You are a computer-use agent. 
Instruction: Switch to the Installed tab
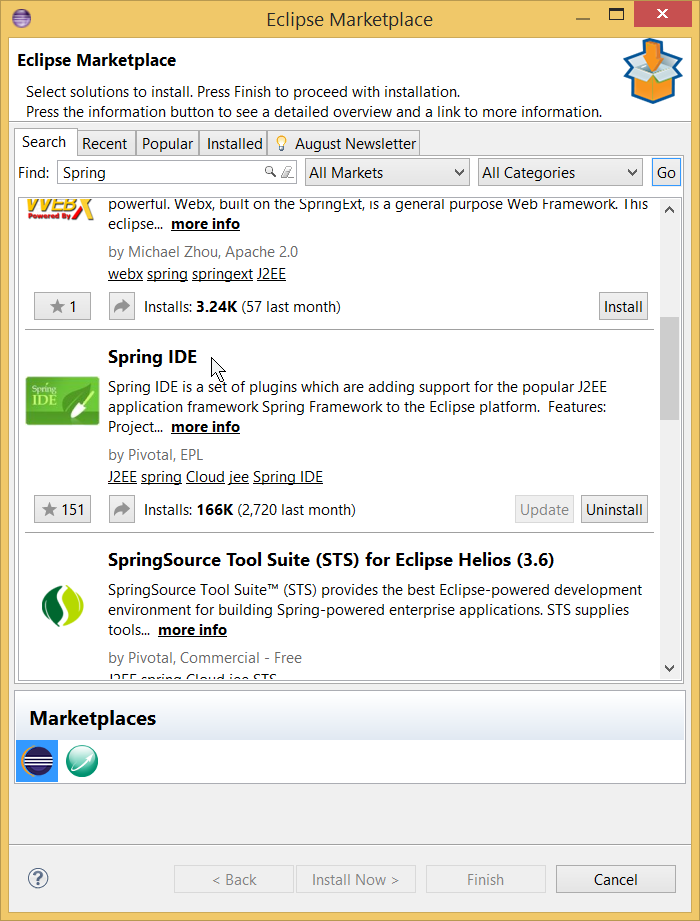(234, 143)
